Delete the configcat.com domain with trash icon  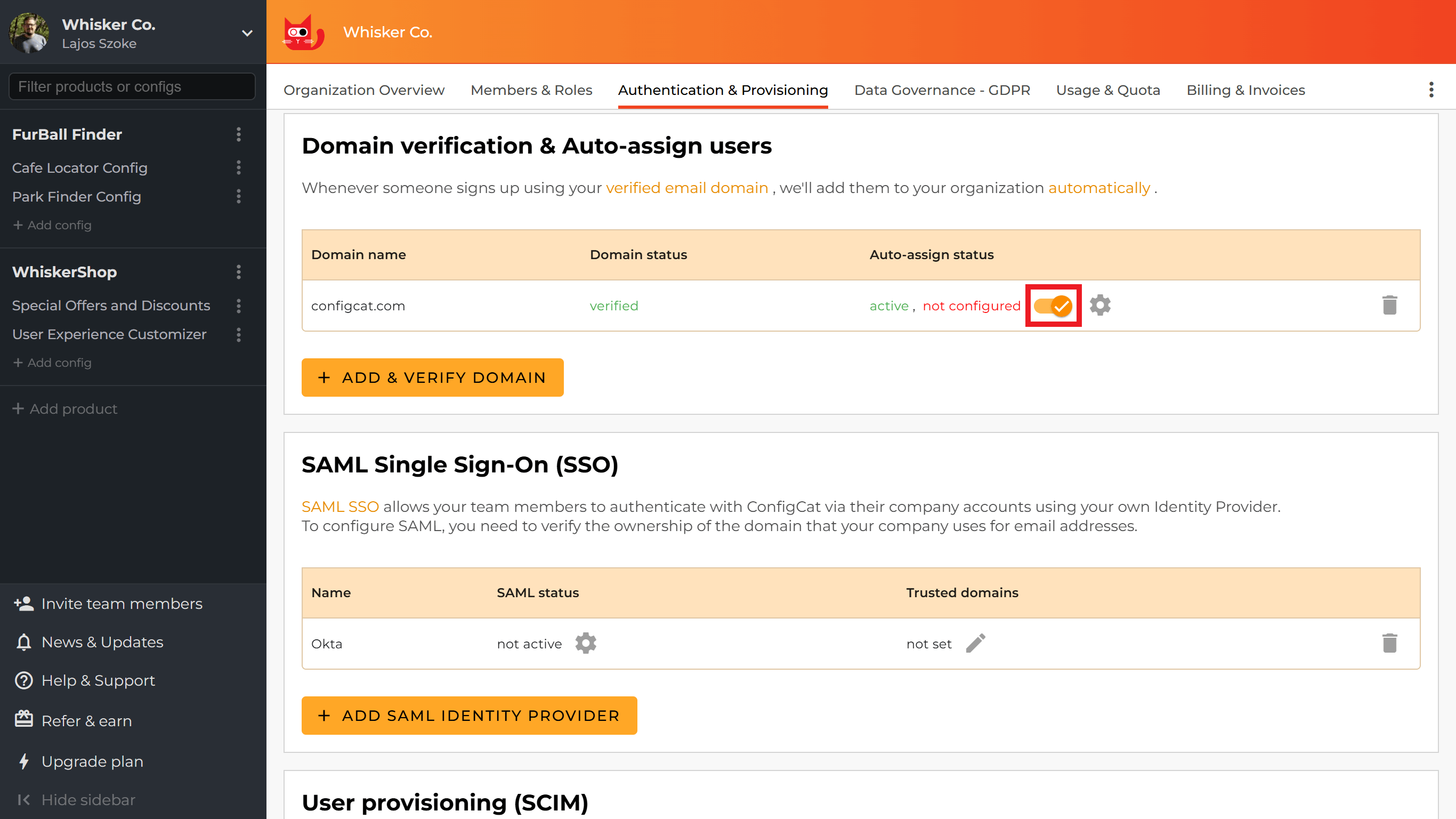[x=1390, y=305]
